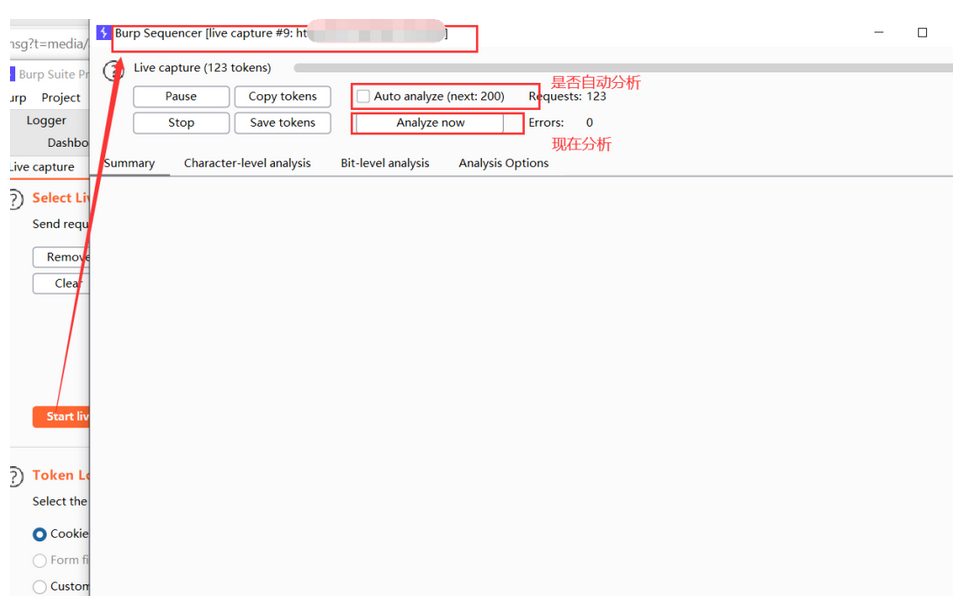Viewport: 953px width, 596px height.
Task: Open the Project menu in Burp Suite
Action: coord(61,97)
